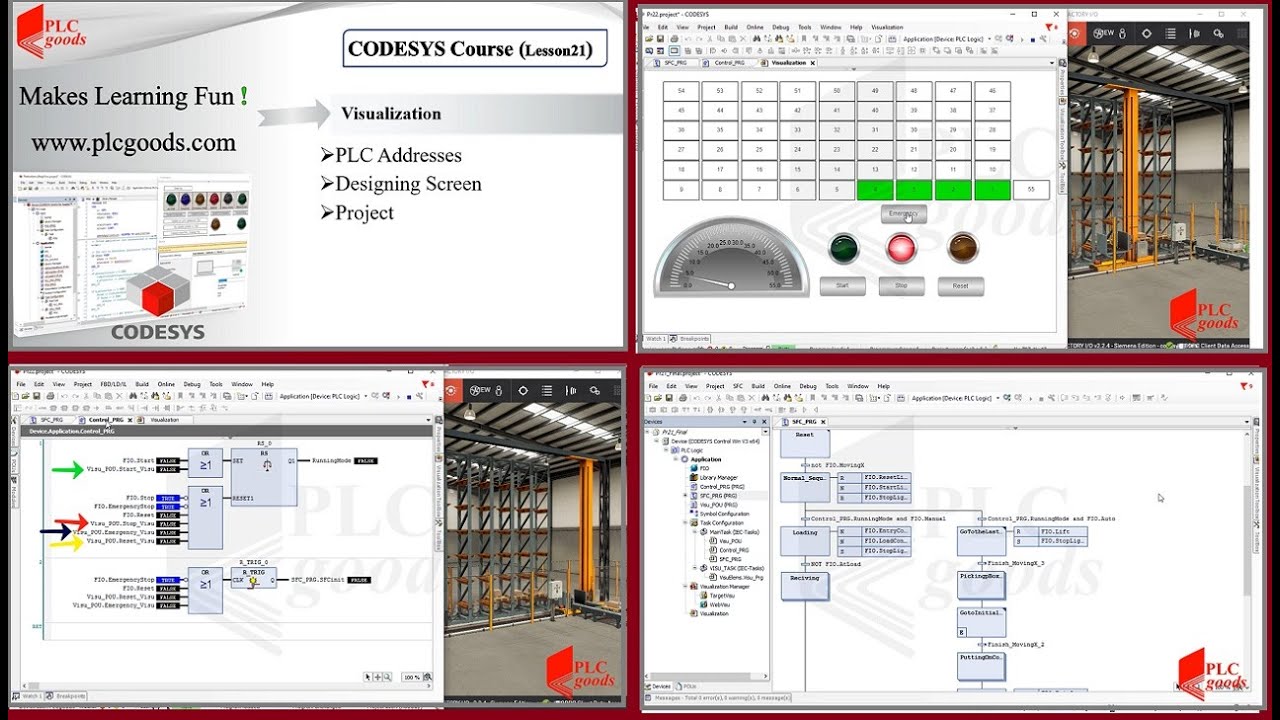The image size is (1280, 720).
Task: Open the FBD/LD/IL menu in the menu bar
Action: [x=113, y=384]
